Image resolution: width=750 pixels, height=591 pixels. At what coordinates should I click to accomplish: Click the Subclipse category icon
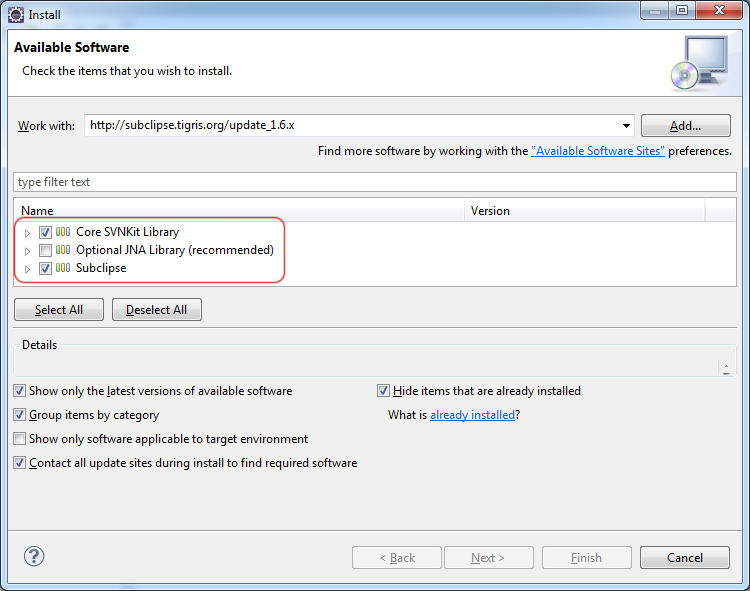click(x=63, y=268)
